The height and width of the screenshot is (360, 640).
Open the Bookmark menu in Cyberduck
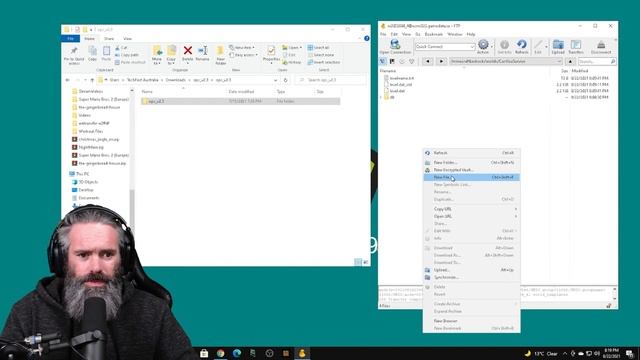click(x=433, y=34)
